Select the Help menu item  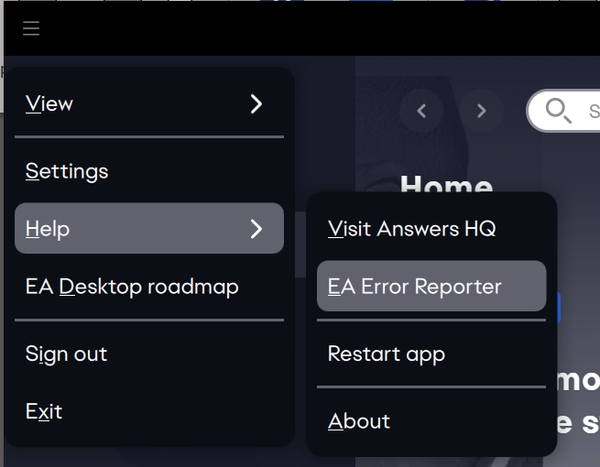coord(149,228)
